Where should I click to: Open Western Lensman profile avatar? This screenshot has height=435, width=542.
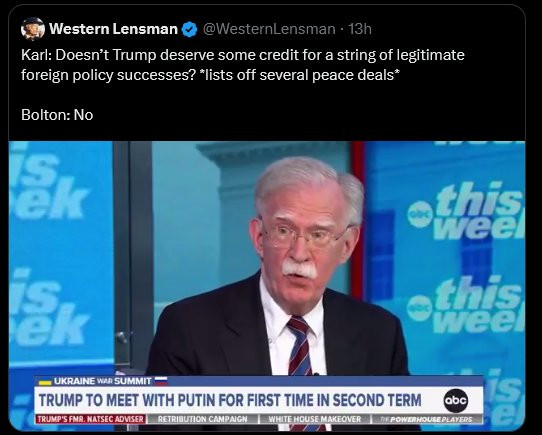(x=33, y=29)
